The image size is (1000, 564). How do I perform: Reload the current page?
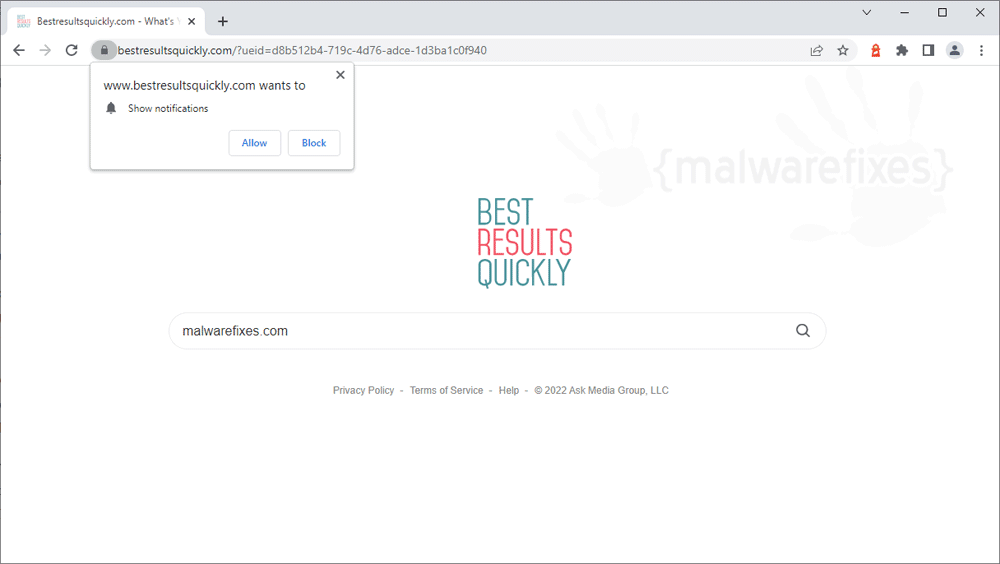[x=72, y=50]
